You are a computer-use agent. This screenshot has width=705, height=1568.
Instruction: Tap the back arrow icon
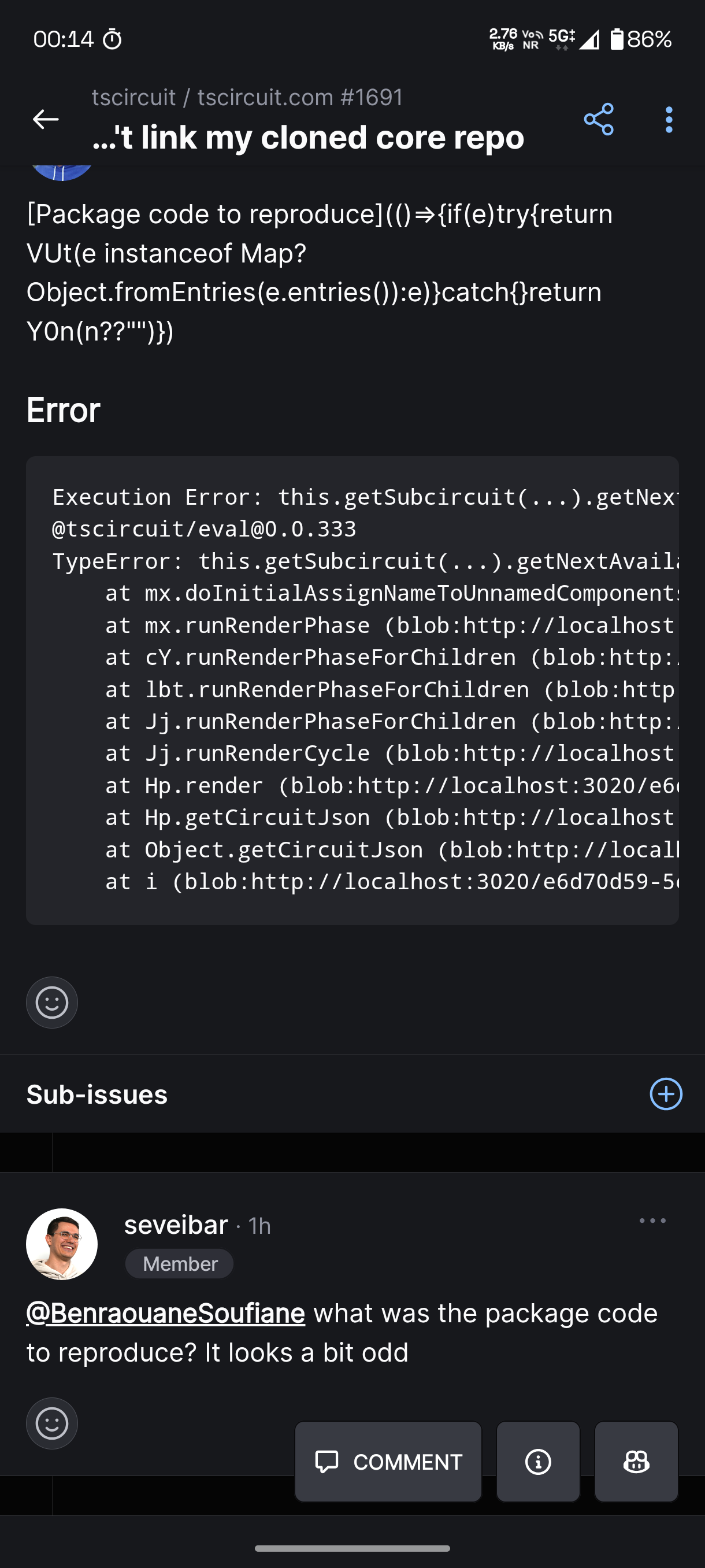46,119
